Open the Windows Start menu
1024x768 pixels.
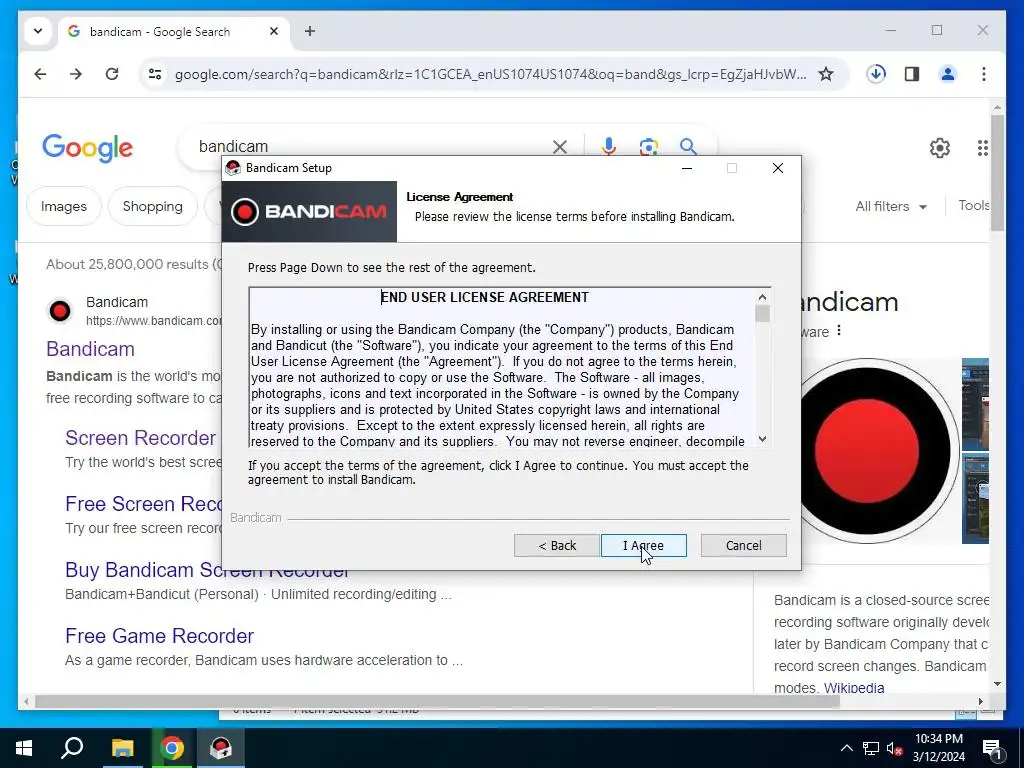click(24, 748)
